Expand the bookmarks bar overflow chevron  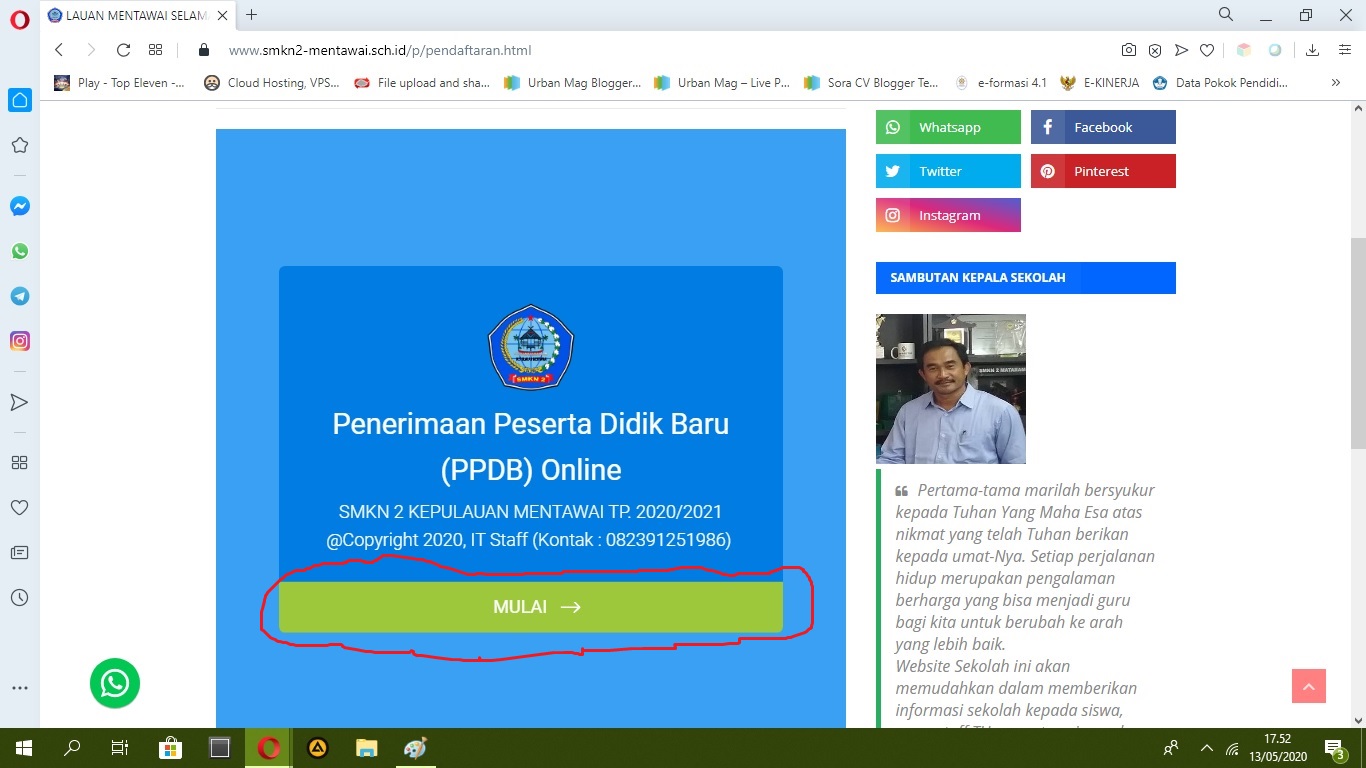tap(1336, 83)
